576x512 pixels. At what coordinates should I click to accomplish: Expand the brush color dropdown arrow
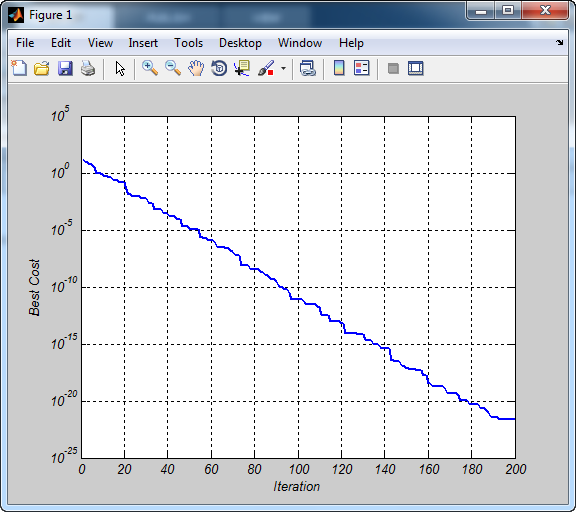click(283, 68)
